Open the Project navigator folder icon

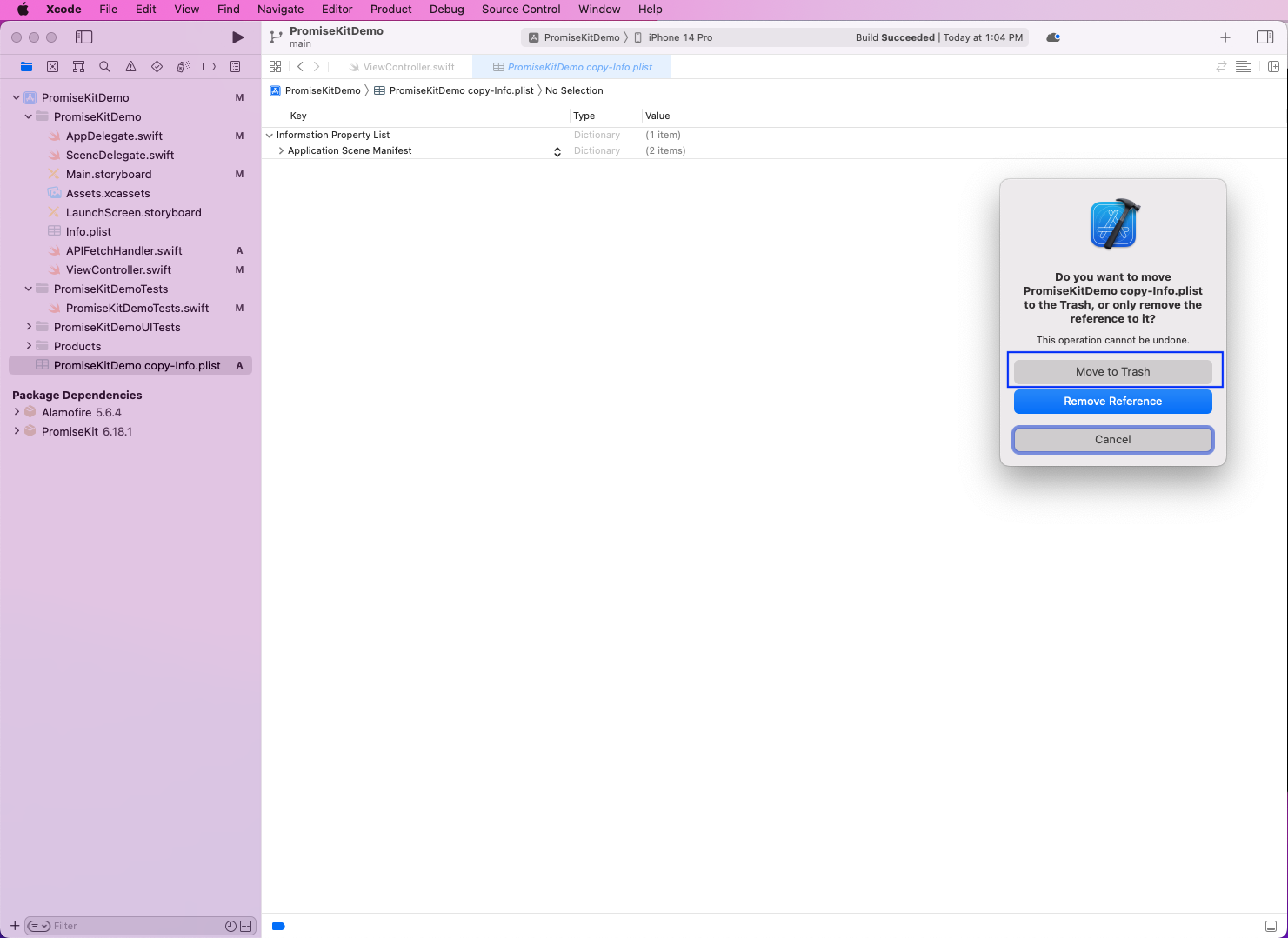point(27,66)
